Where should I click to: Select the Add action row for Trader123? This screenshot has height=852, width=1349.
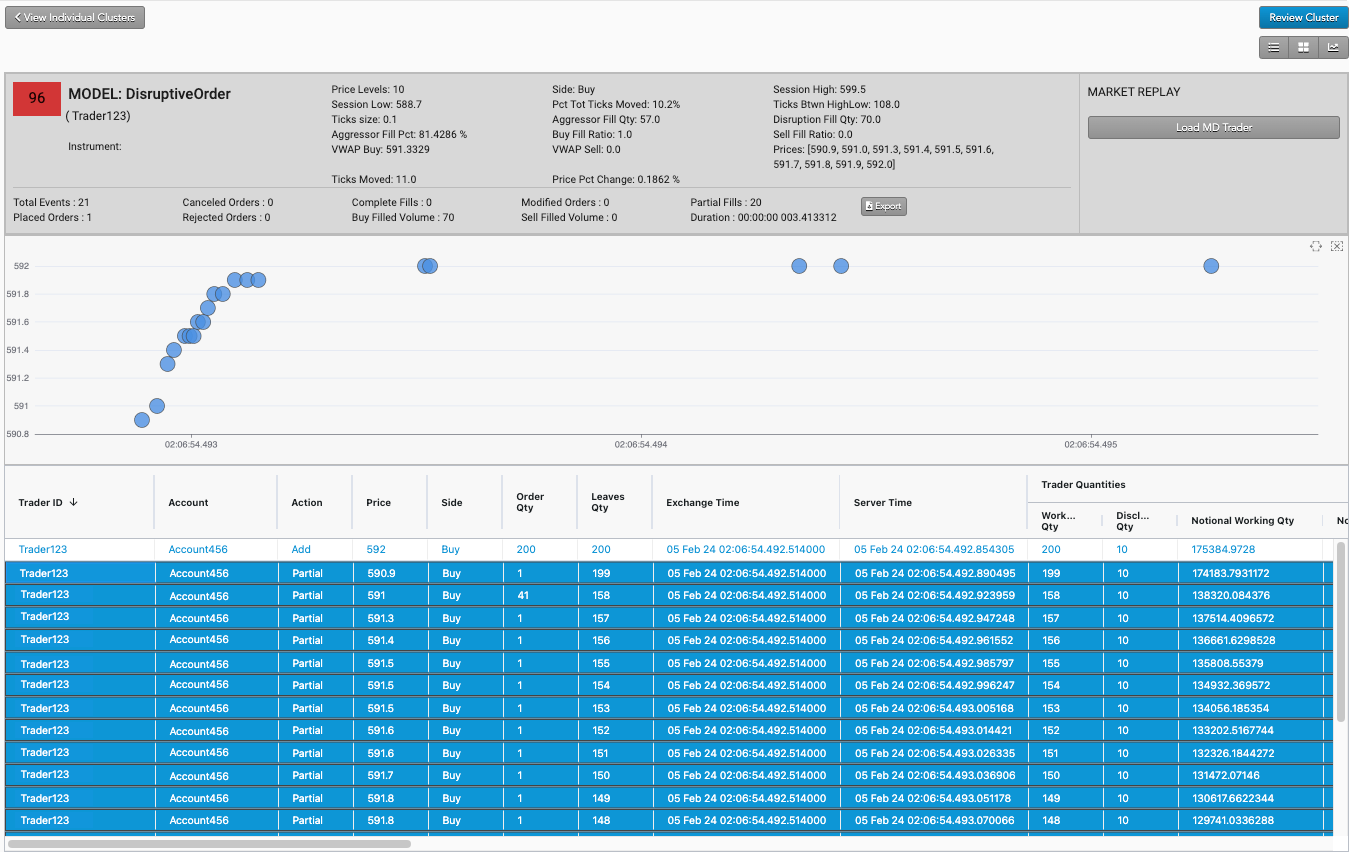point(670,549)
